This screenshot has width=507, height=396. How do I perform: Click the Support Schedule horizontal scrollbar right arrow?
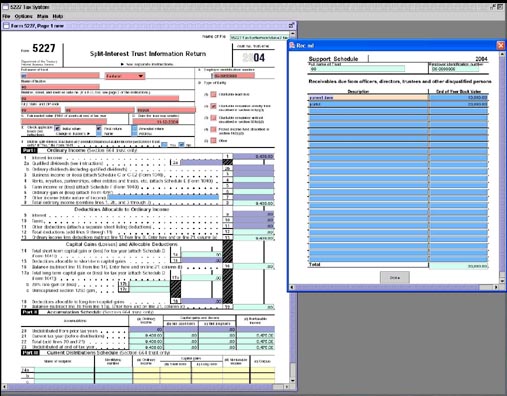coord(496,287)
